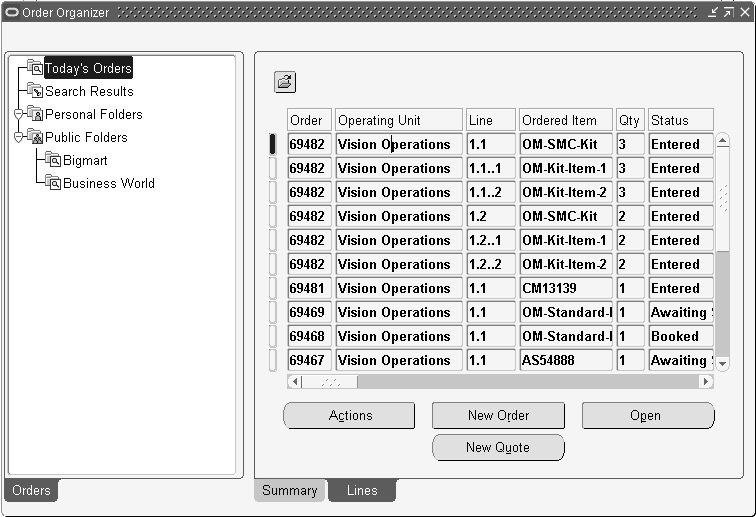Click the Bigmart folder icon
The image size is (756, 517).
tap(53, 159)
